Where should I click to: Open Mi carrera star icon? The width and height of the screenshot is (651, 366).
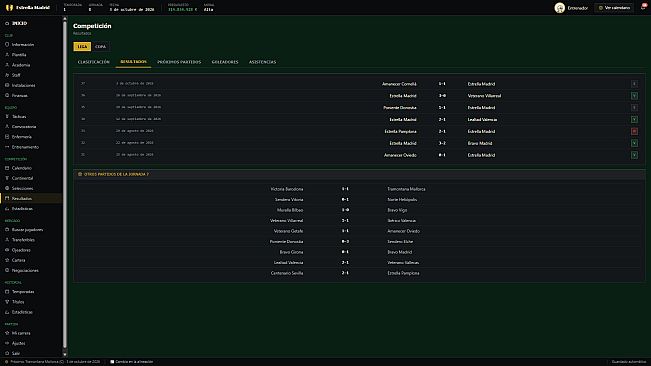click(x=7, y=333)
